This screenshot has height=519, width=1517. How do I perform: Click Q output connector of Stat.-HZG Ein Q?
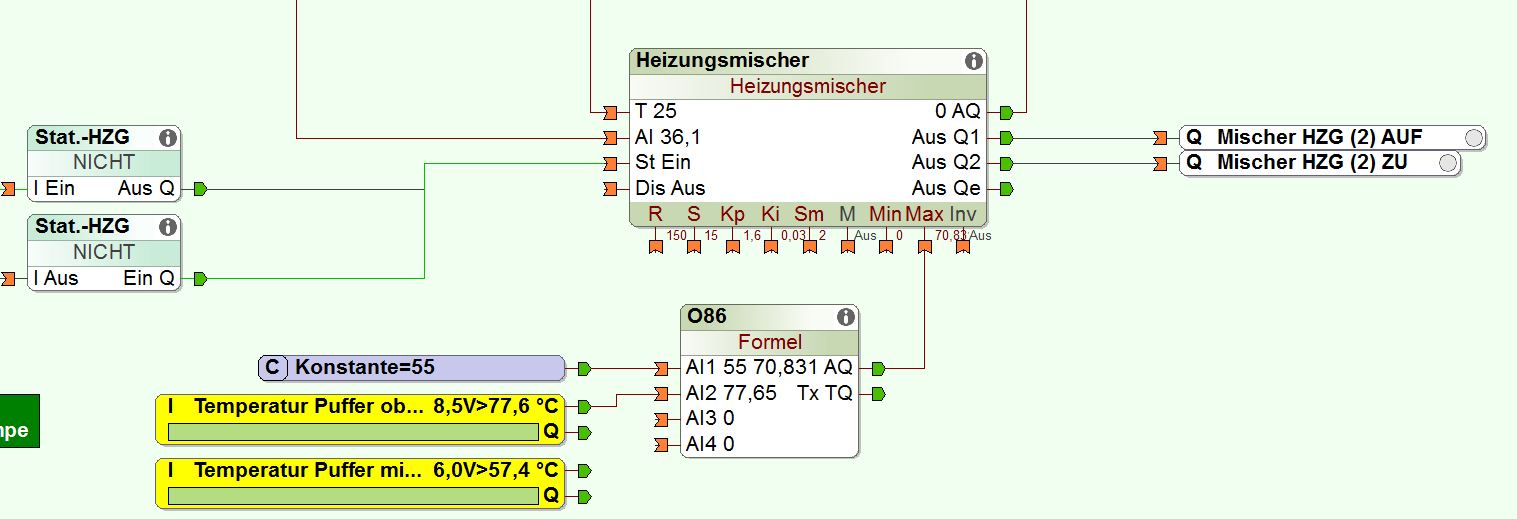point(200,279)
